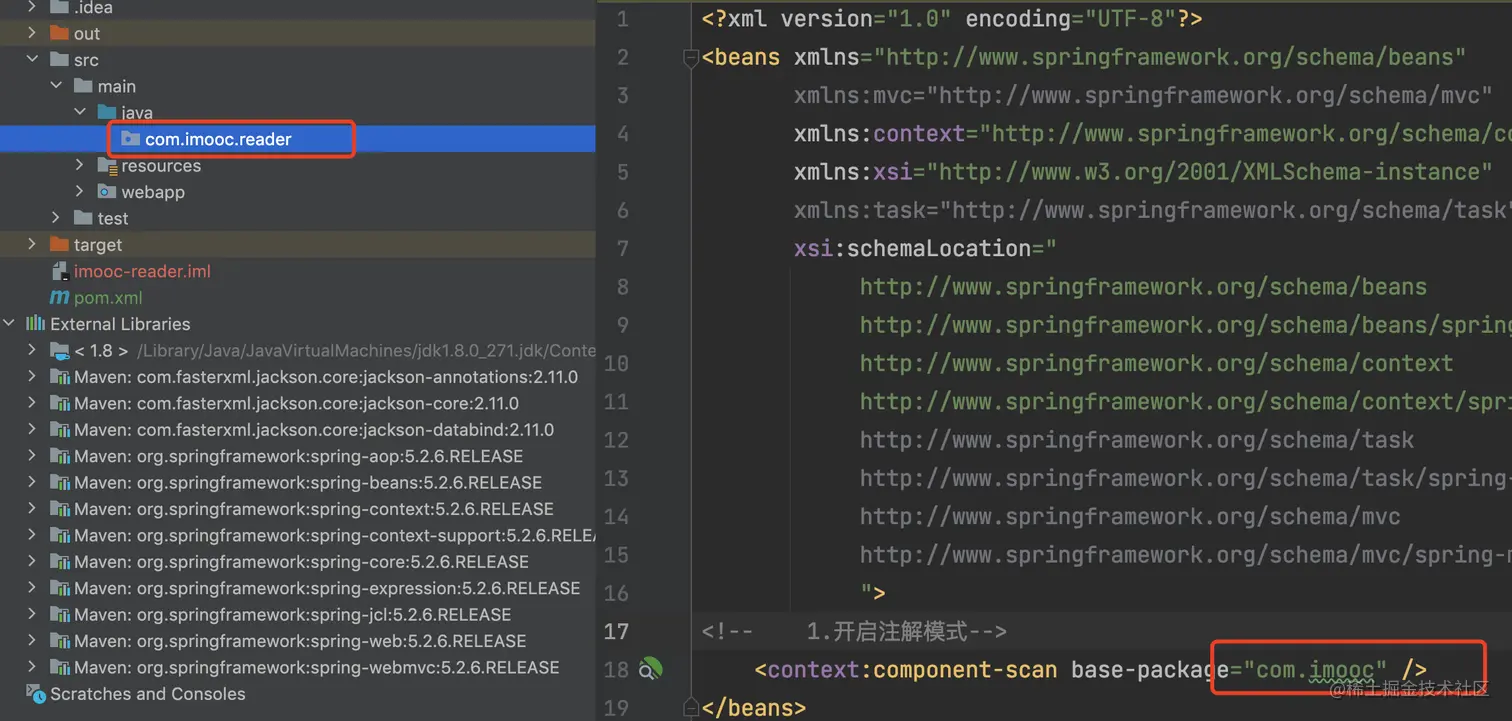Select pom.xml in the project tree
Screen dimensions: 1512x721
coord(108,298)
